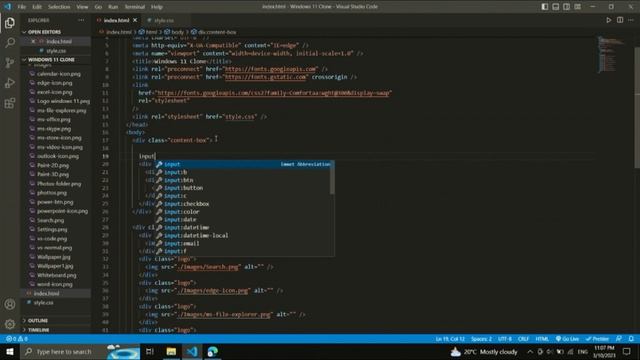Toggle the secondary sidebar layout icon
Viewport: 640px width, 360px height.
tap(567, 7)
